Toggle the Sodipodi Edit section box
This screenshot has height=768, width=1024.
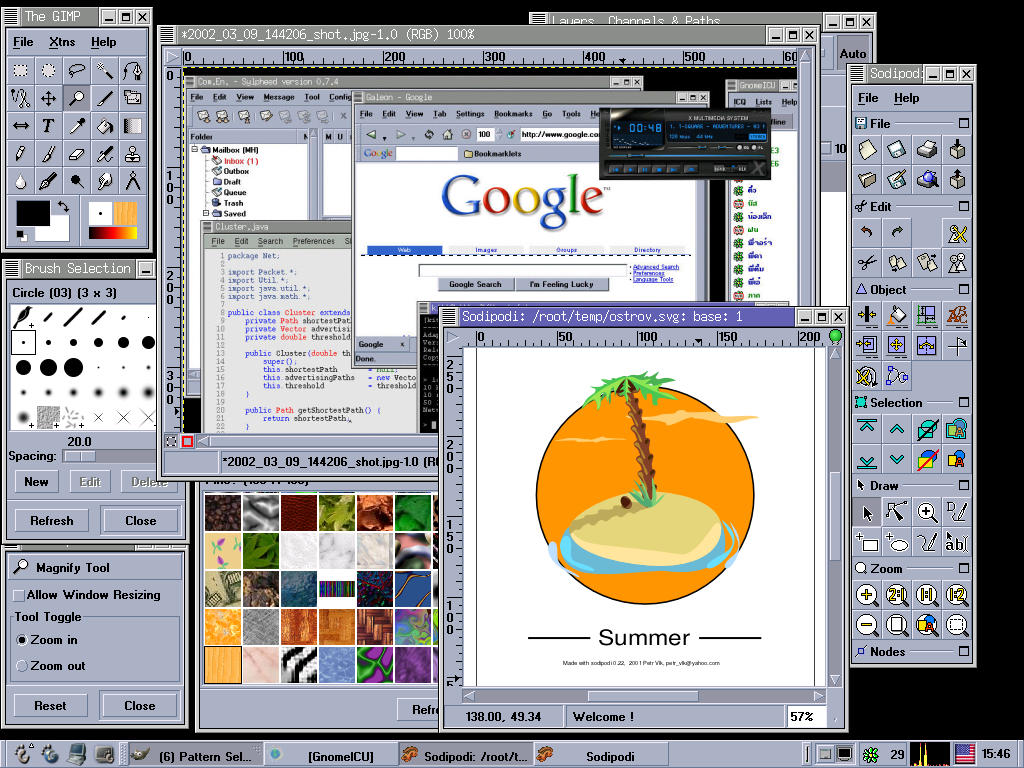963,206
